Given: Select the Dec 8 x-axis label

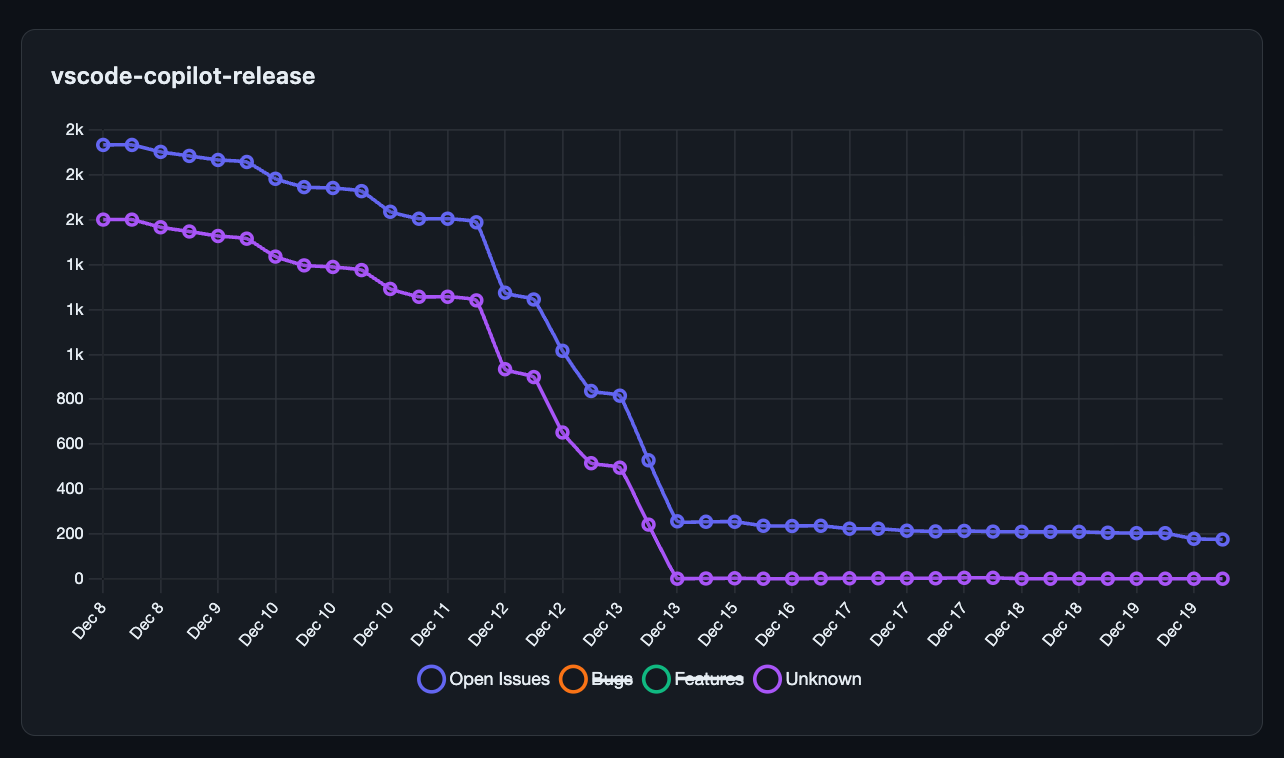Looking at the screenshot, I should (90, 620).
